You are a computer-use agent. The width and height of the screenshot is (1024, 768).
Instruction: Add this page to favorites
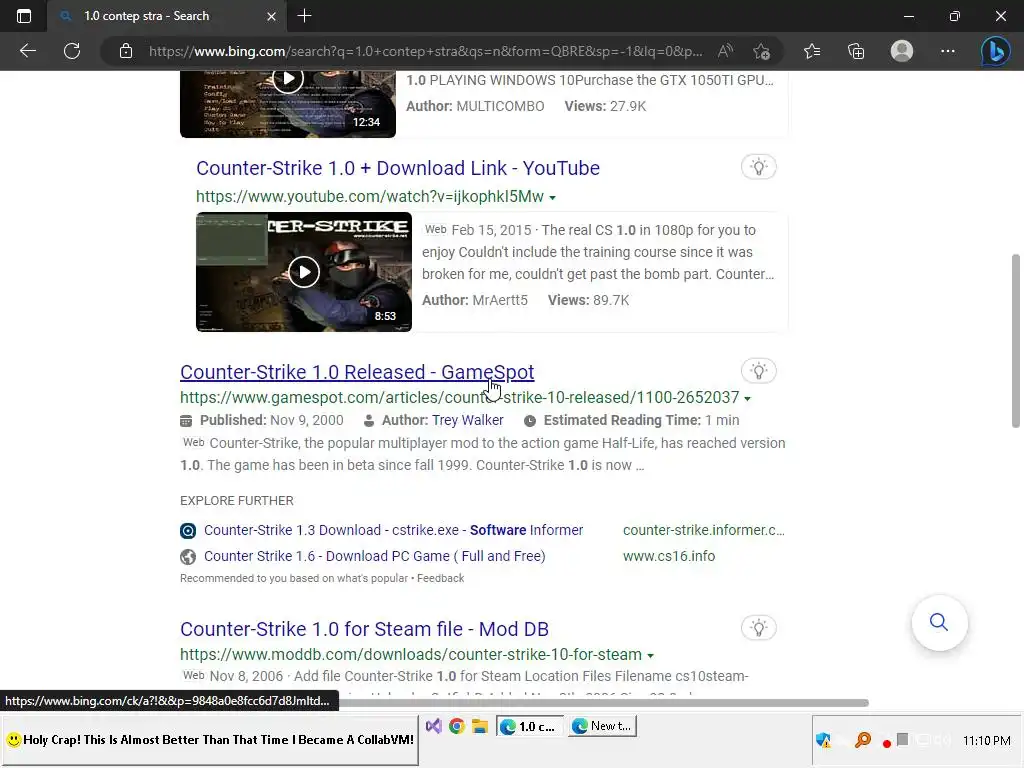point(761,51)
